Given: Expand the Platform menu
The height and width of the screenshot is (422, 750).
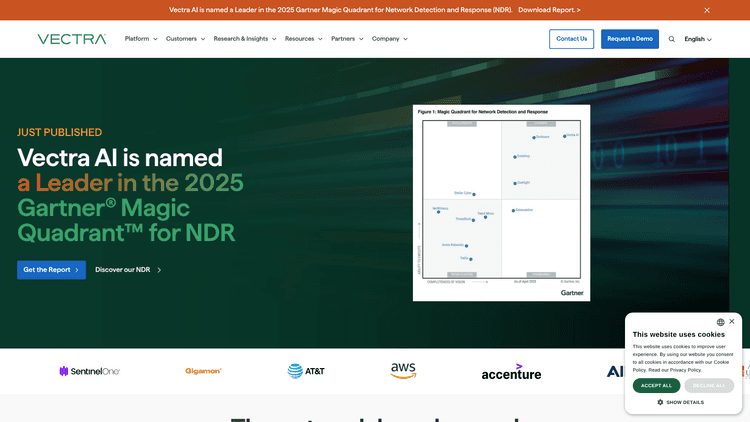Looking at the screenshot, I should [x=141, y=39].
